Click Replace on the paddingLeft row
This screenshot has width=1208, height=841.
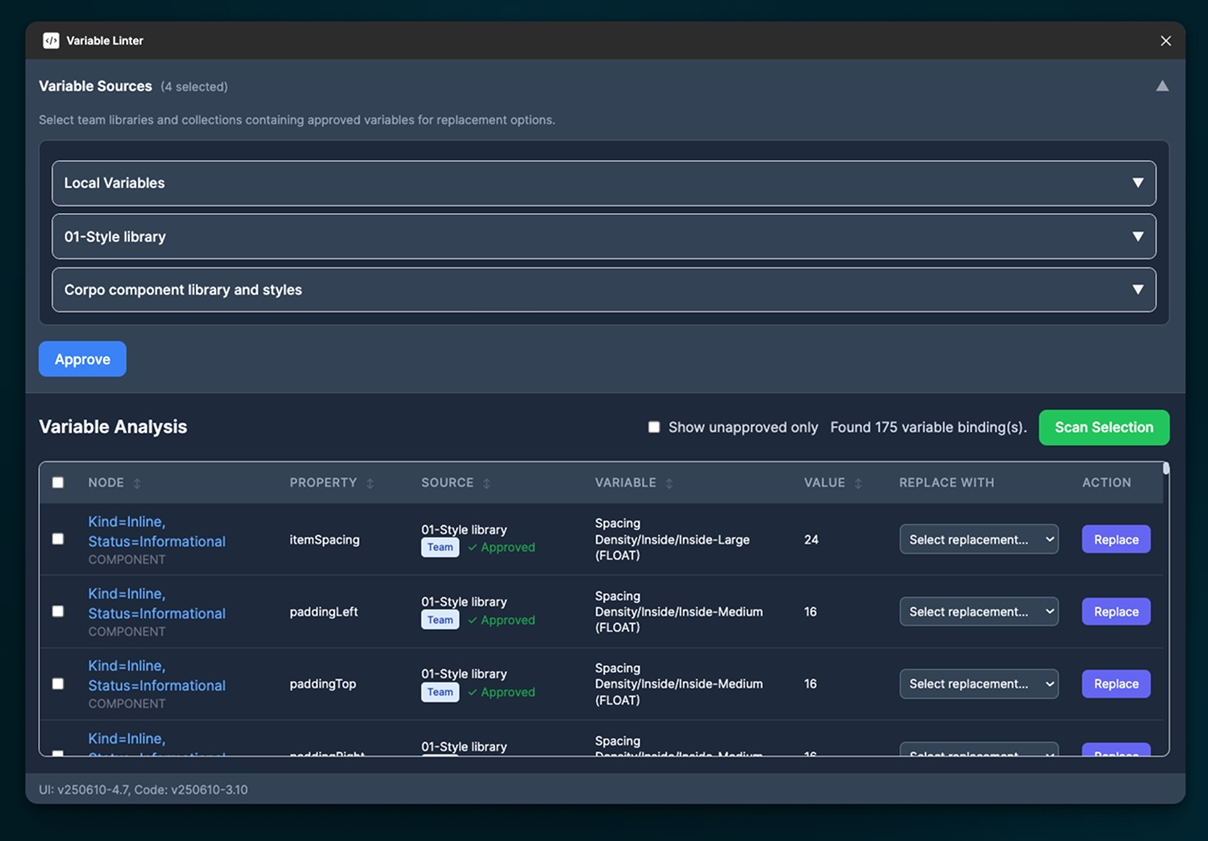[1115, 611]
